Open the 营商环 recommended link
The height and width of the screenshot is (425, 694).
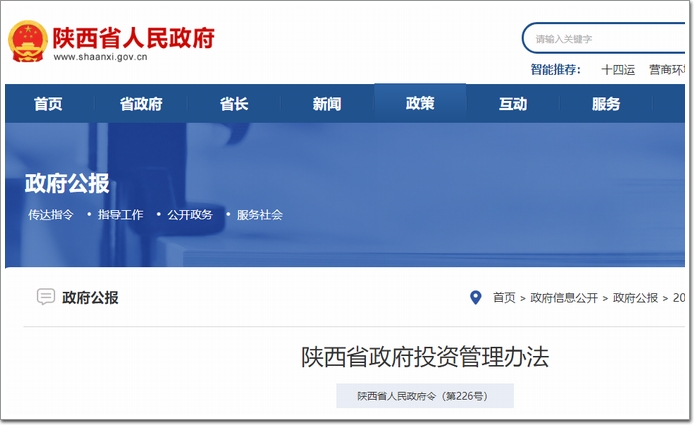[667, 70]
